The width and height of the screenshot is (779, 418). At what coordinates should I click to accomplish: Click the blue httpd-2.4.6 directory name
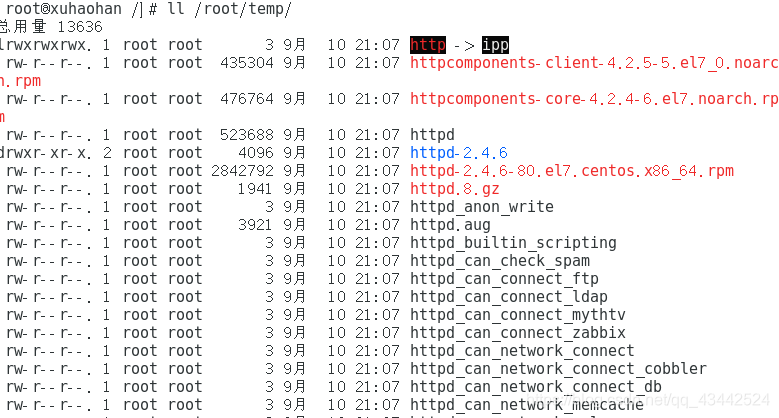coord(459,153)
